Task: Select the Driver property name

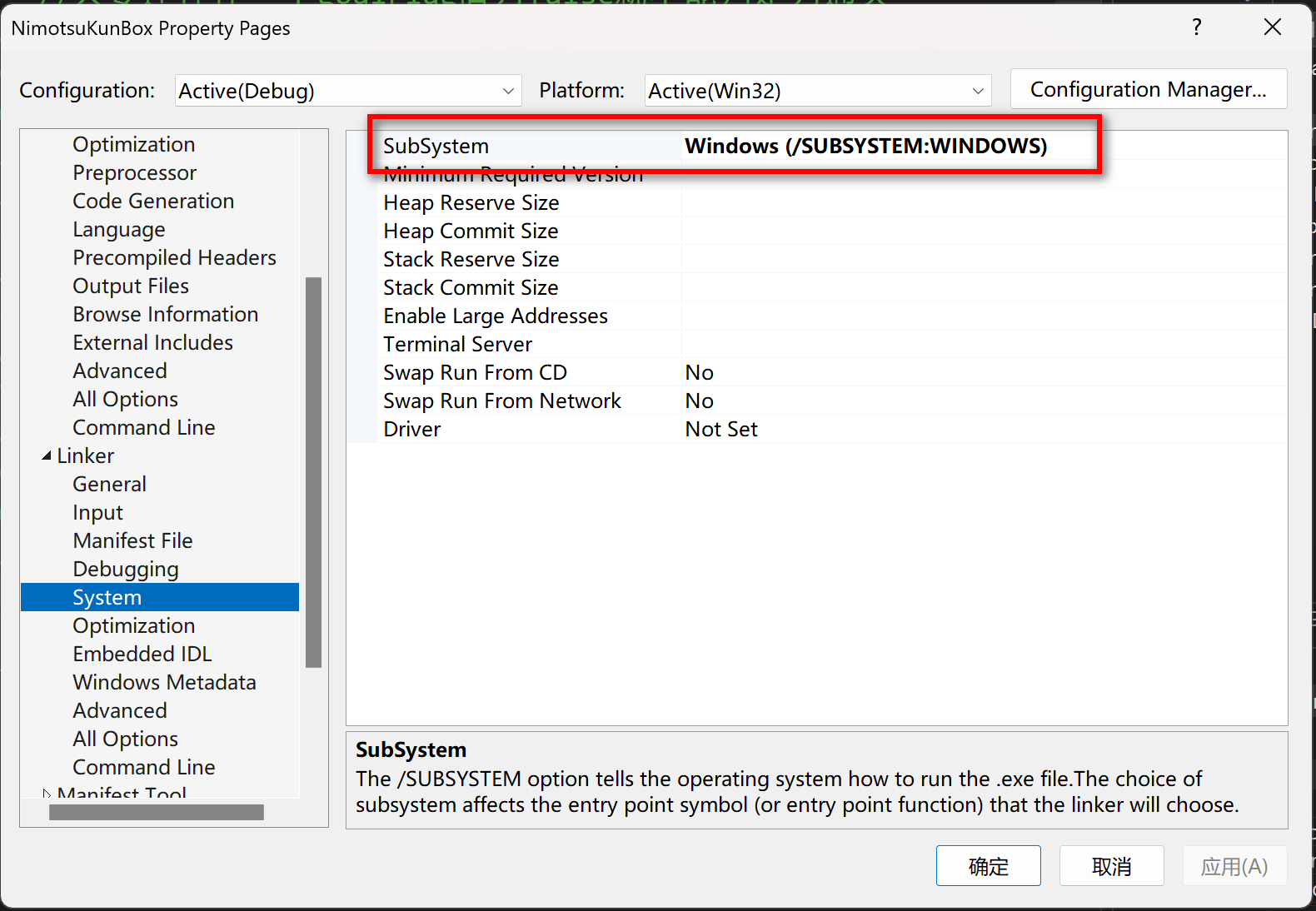Action: [411, 429]
